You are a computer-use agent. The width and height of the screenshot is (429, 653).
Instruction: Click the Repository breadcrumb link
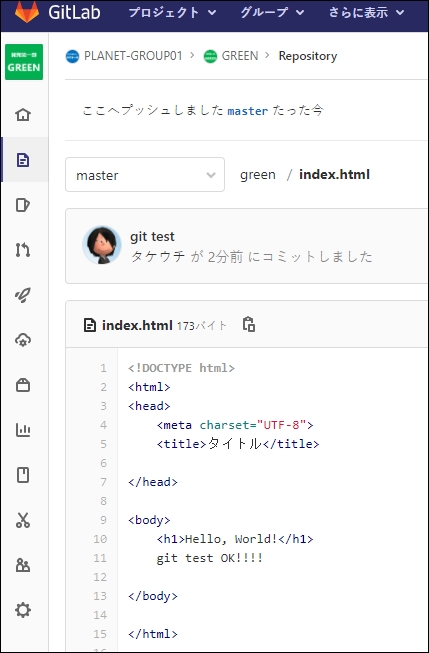pyautogui.click(x=308, y=56)
